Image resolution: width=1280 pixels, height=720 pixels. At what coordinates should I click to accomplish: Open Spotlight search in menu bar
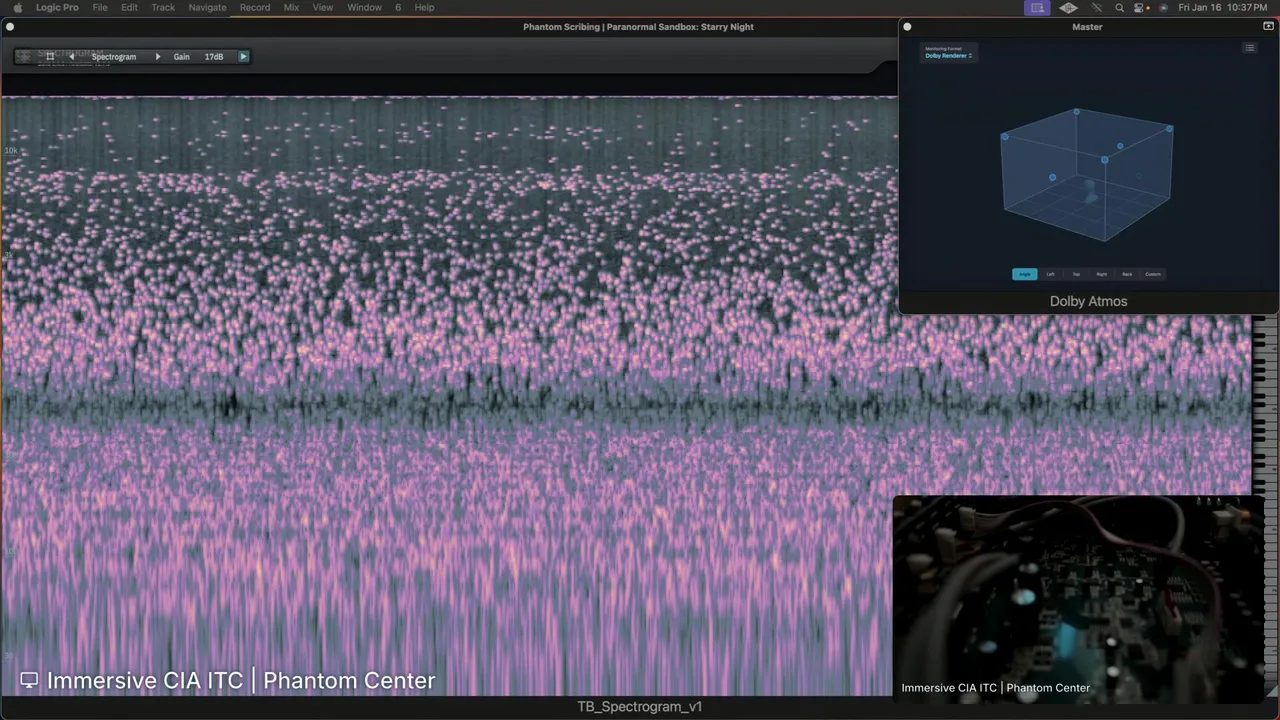1119,7
